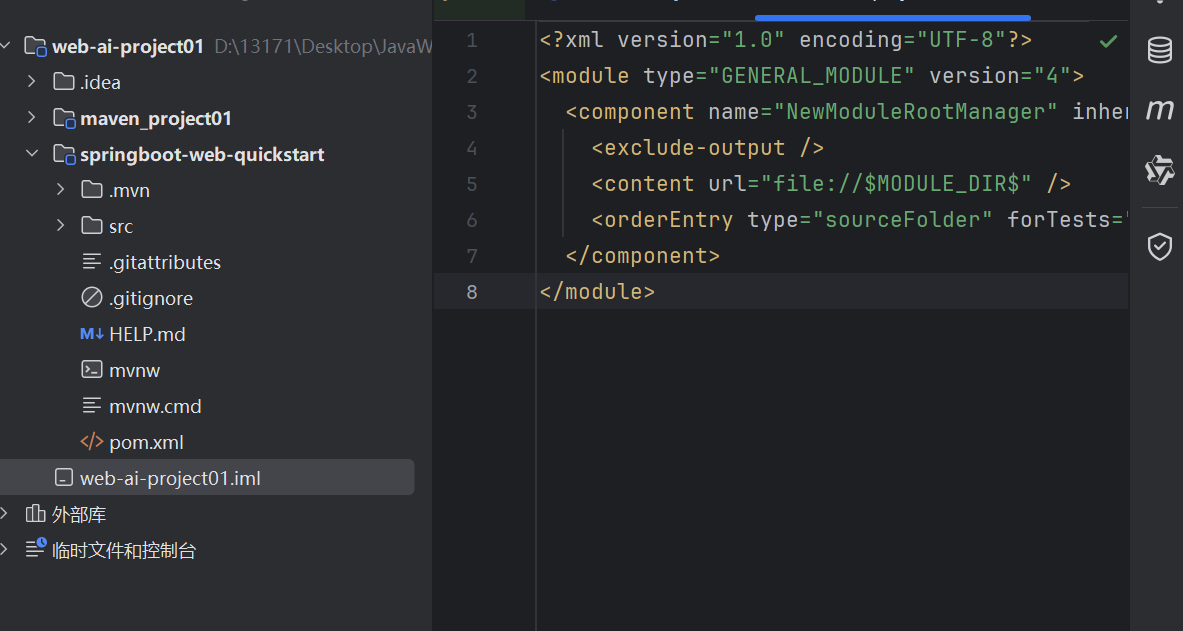1183x631 pixels.
Task: Select the src folder name
Action: (x=121, y=226)
